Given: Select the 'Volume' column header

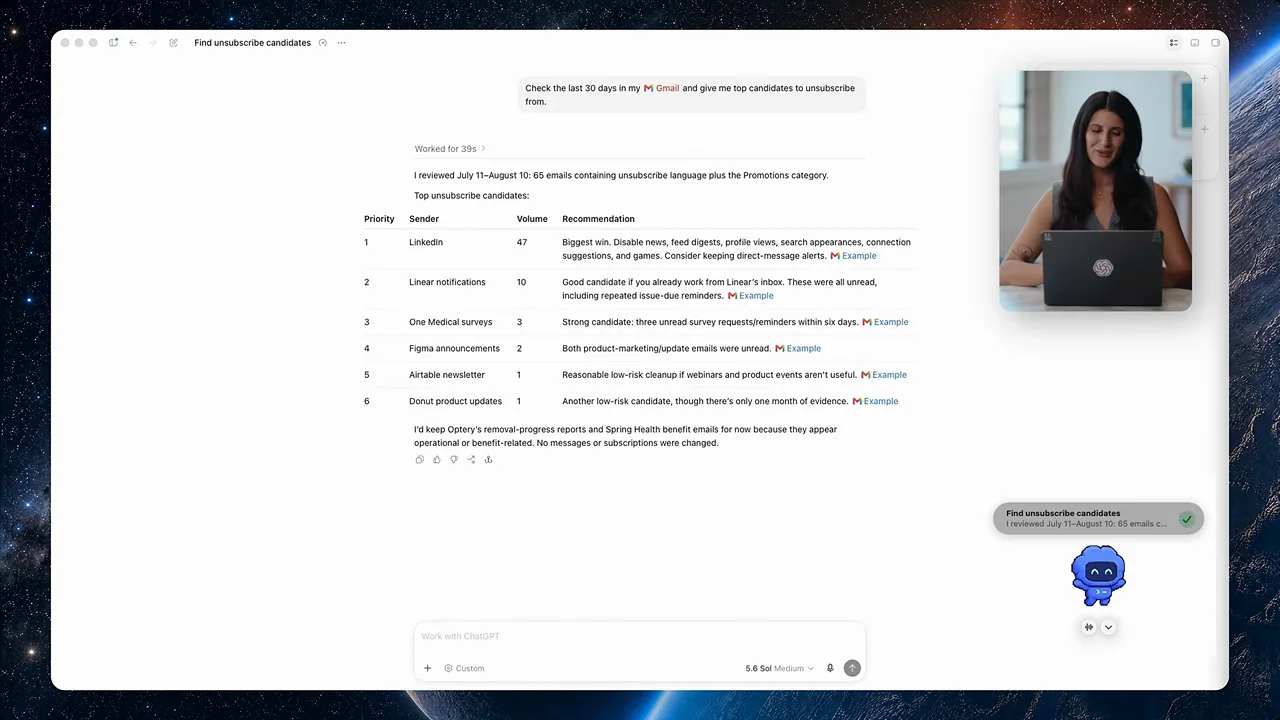Looking at the screenshot, I should tap(532, 219).
